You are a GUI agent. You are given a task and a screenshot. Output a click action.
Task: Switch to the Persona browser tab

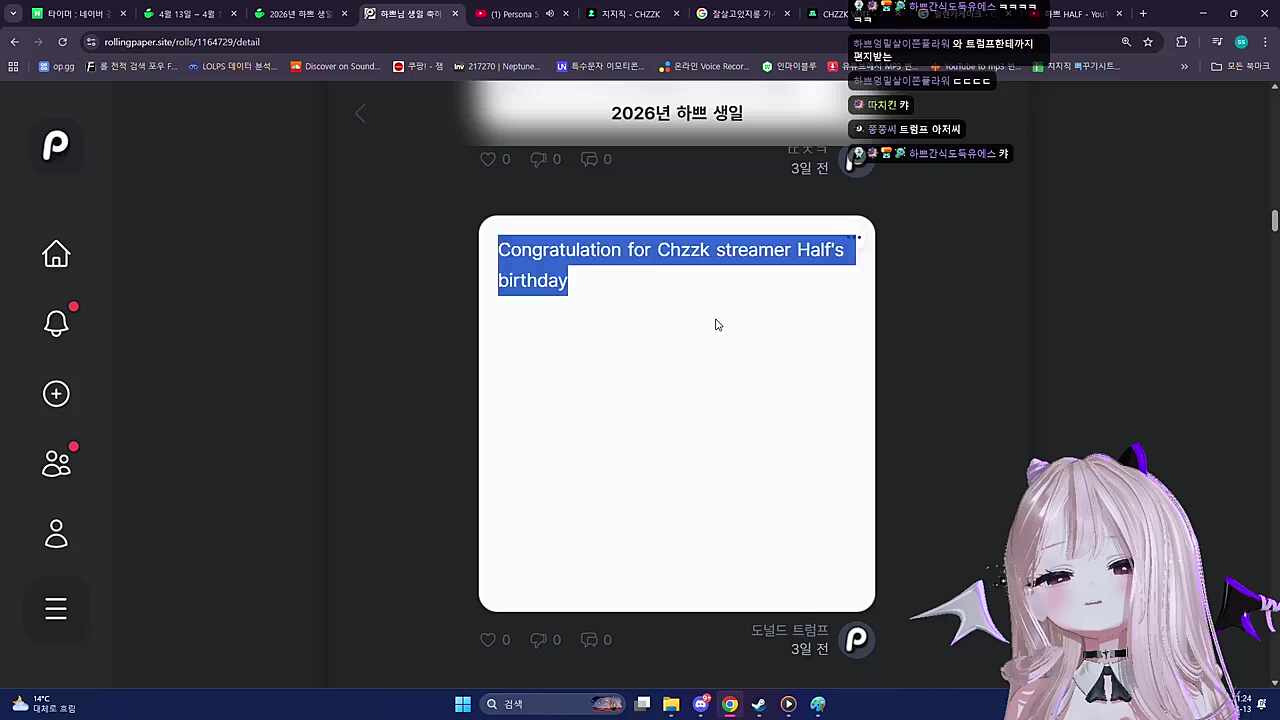click(x=512, y=14)
